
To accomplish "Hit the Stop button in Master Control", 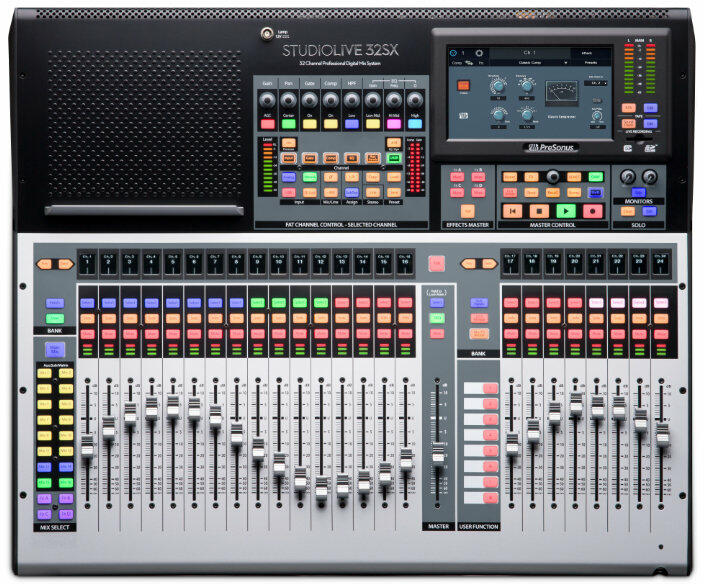I will (x=539, y=211).
